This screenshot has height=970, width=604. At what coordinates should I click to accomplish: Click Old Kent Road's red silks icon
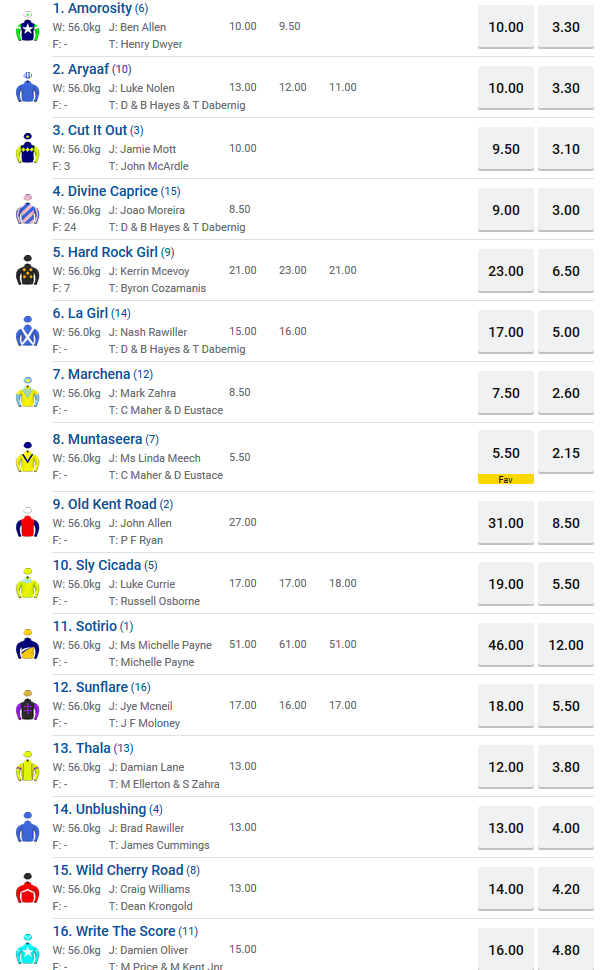click(x=27, y=523)
